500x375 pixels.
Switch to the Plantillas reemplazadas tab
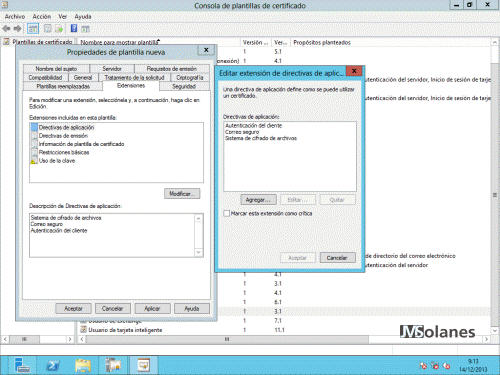(63, 86)
